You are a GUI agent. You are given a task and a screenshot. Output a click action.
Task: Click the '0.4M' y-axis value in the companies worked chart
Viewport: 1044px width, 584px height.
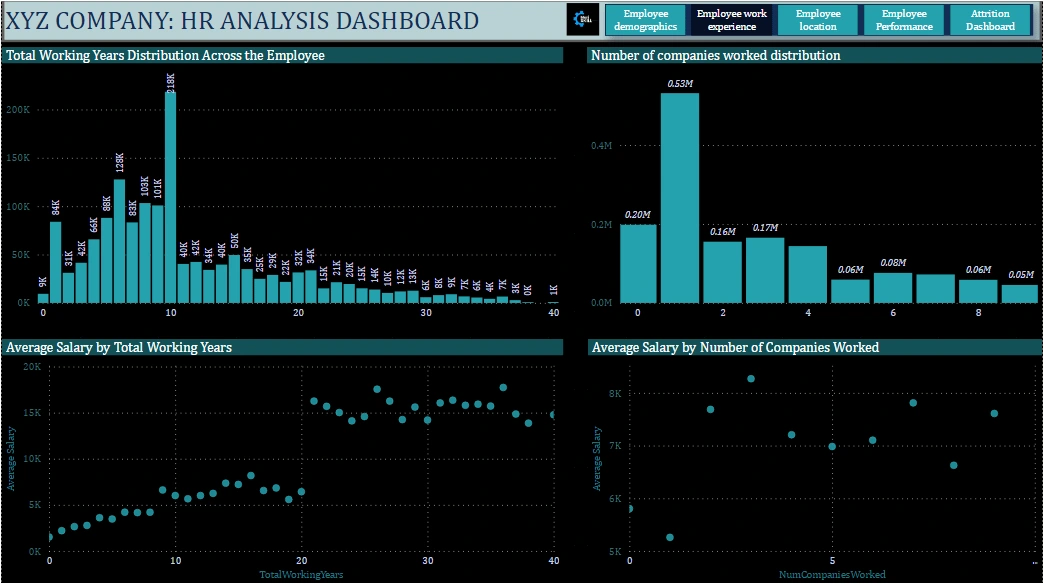click(x=601, y=146)
